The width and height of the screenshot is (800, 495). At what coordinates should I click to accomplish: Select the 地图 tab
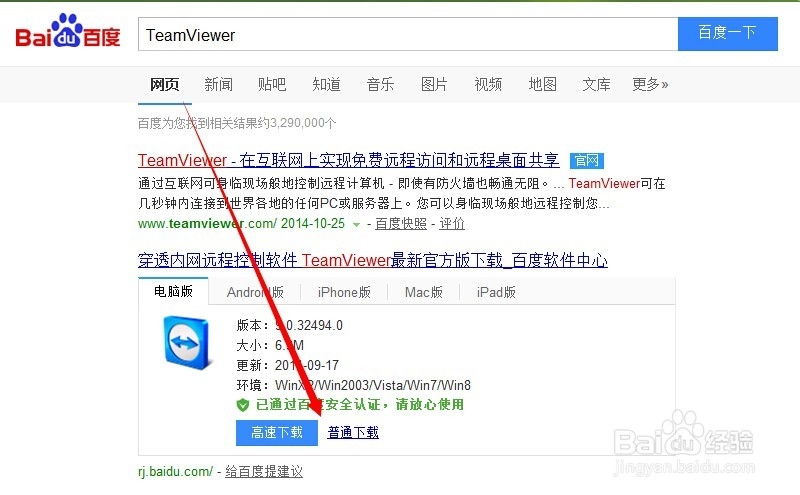tap(542, 84)
